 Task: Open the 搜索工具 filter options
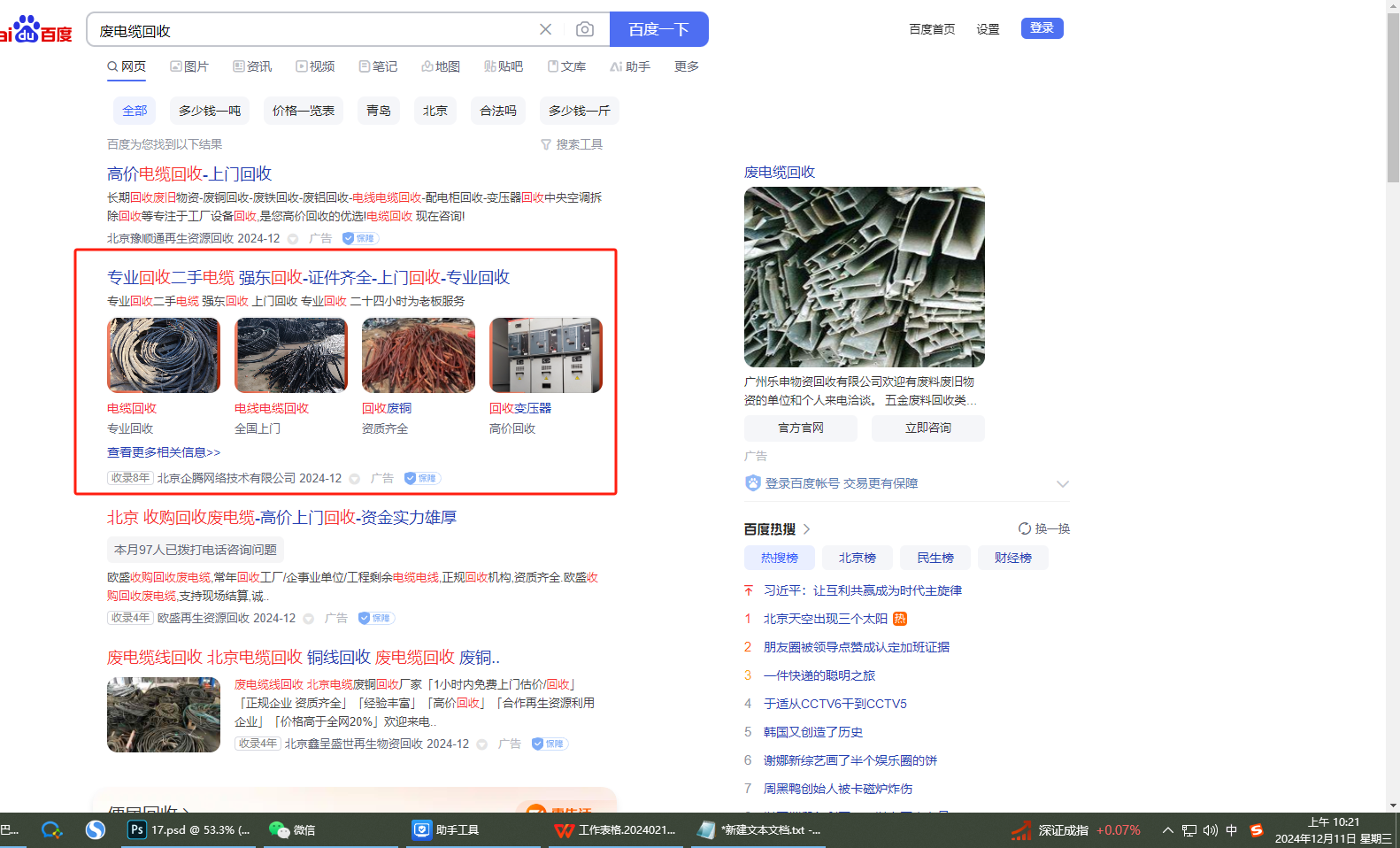[572, 144]
